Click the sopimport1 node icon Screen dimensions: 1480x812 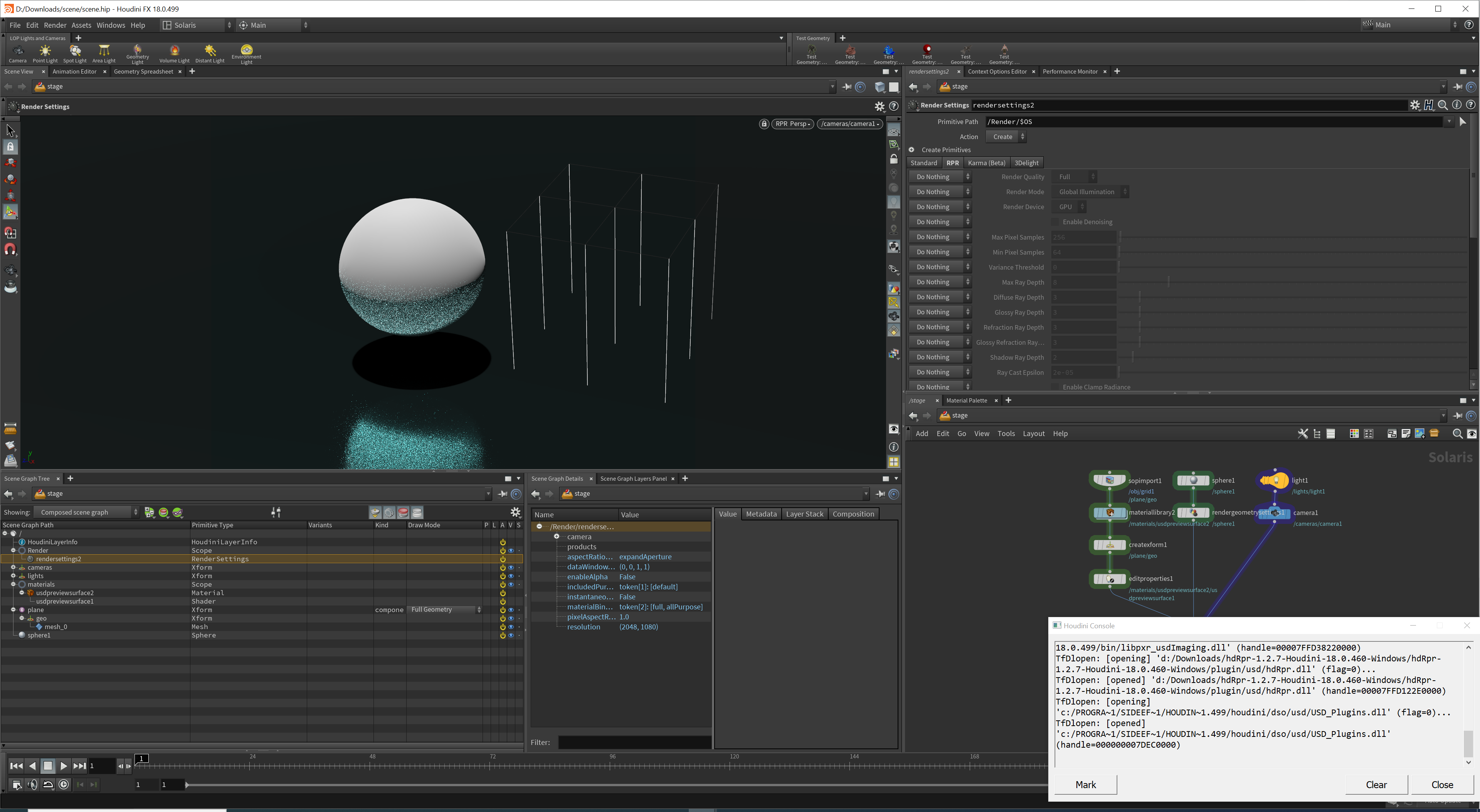(1110, 480)
